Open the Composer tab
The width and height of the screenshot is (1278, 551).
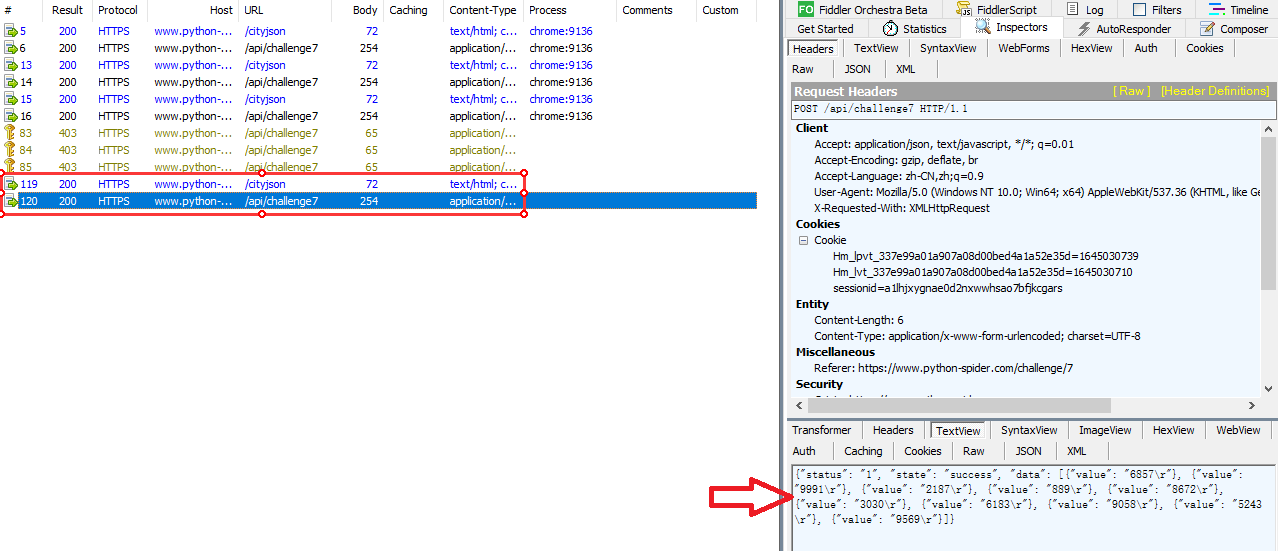1234,29
